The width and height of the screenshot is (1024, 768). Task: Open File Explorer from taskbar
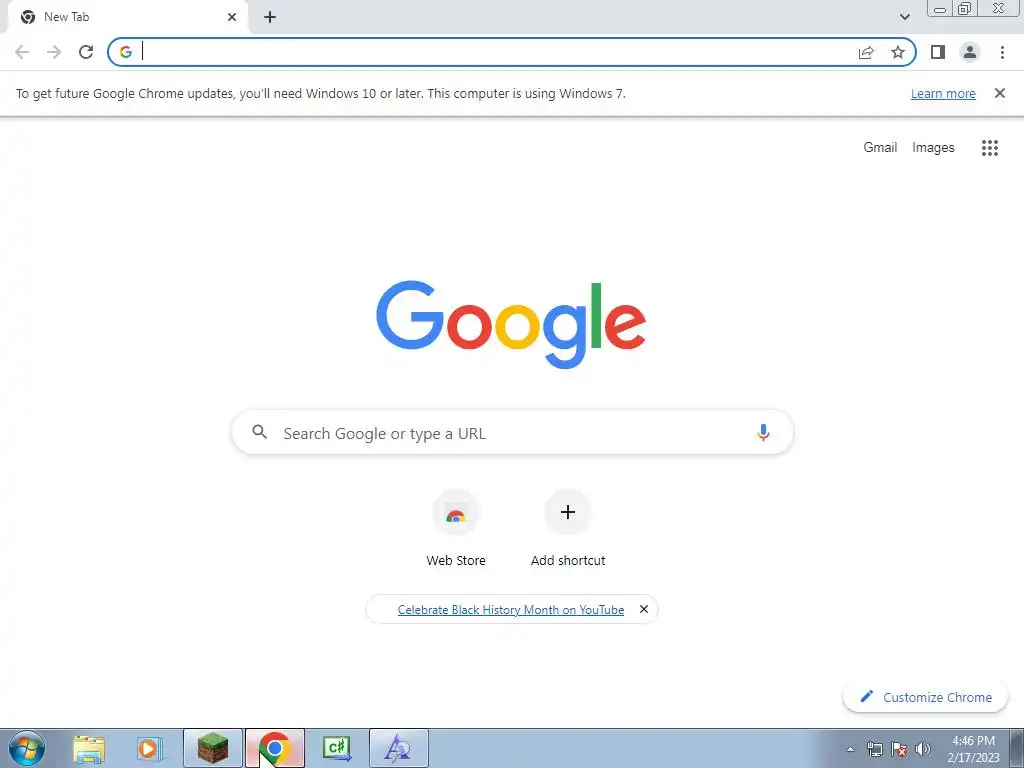[x=89, y=749]
